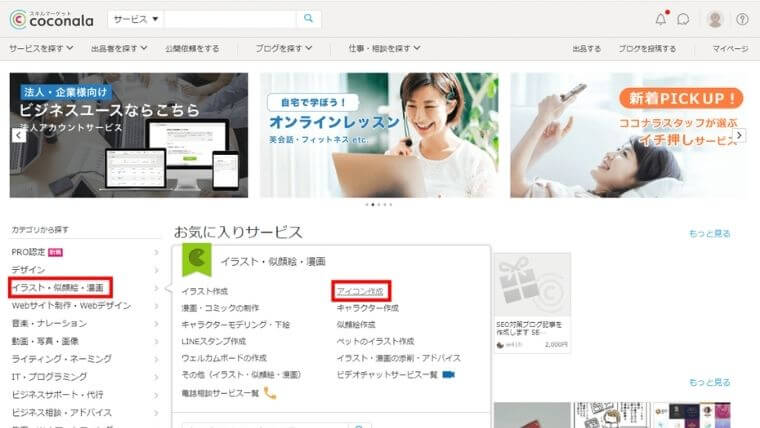Expand the 出品者を探す menu
Viewport: 760px width, 428px height.
118,48
